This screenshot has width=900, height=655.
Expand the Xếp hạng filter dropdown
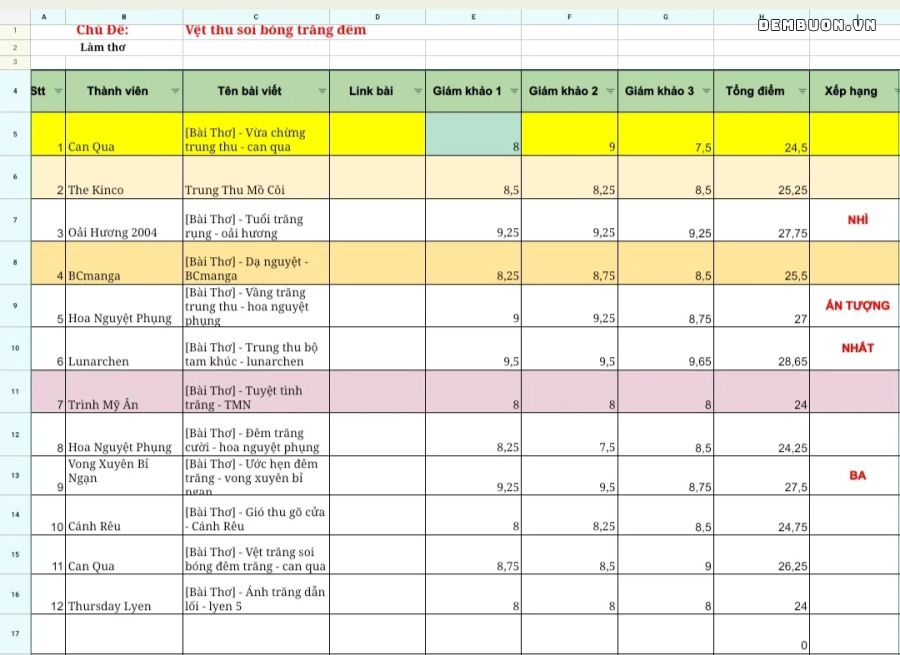(897, 91)
